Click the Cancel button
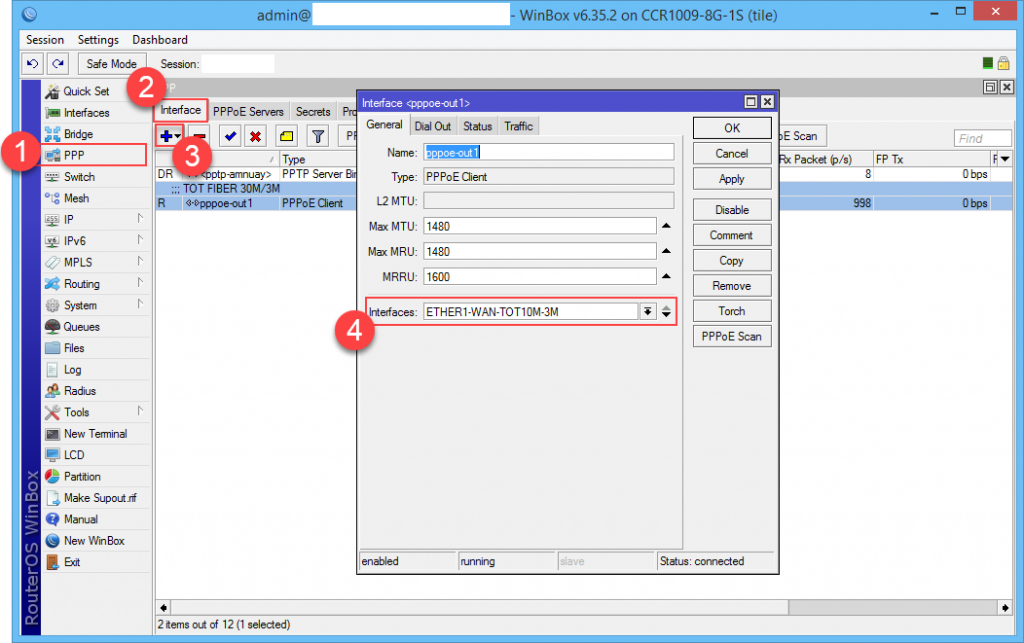 pos(732,154)
